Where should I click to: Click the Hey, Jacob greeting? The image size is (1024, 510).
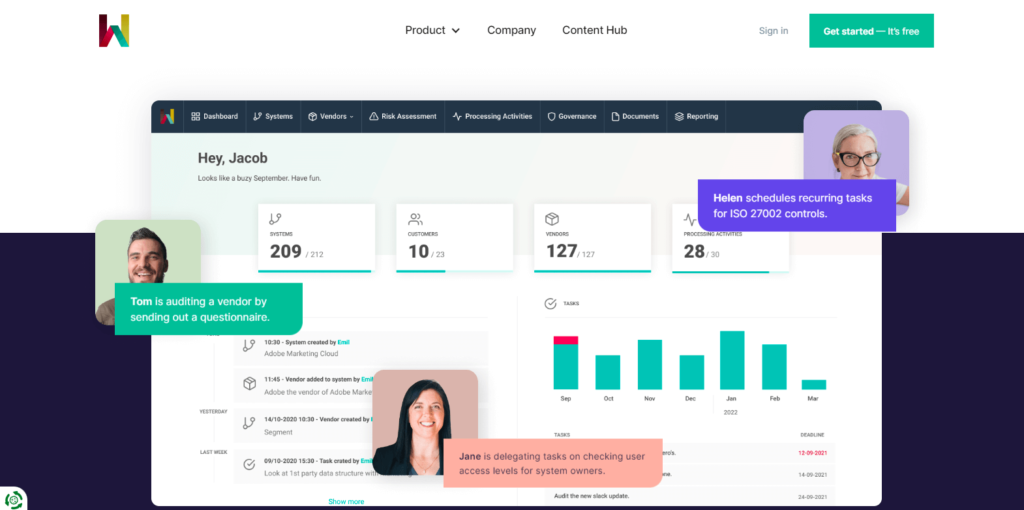tap(232, 158)
